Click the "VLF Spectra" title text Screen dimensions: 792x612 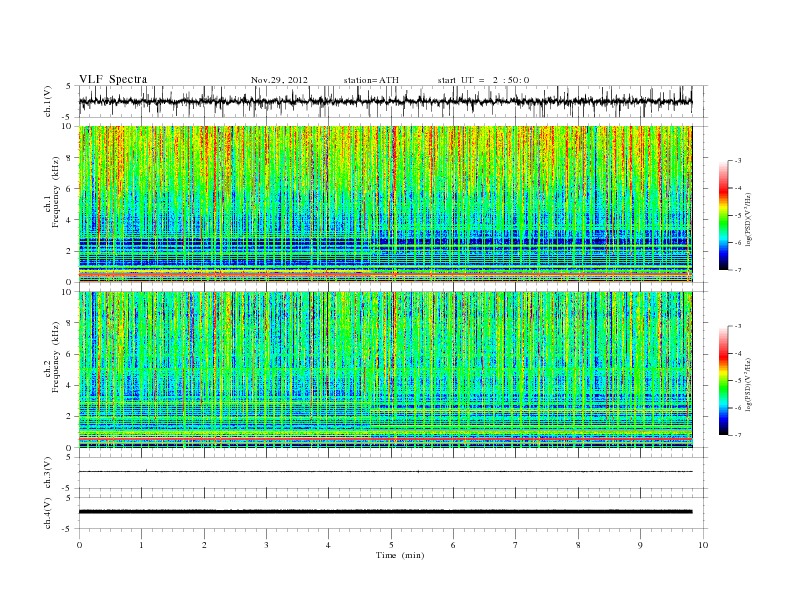pos(113,79)
